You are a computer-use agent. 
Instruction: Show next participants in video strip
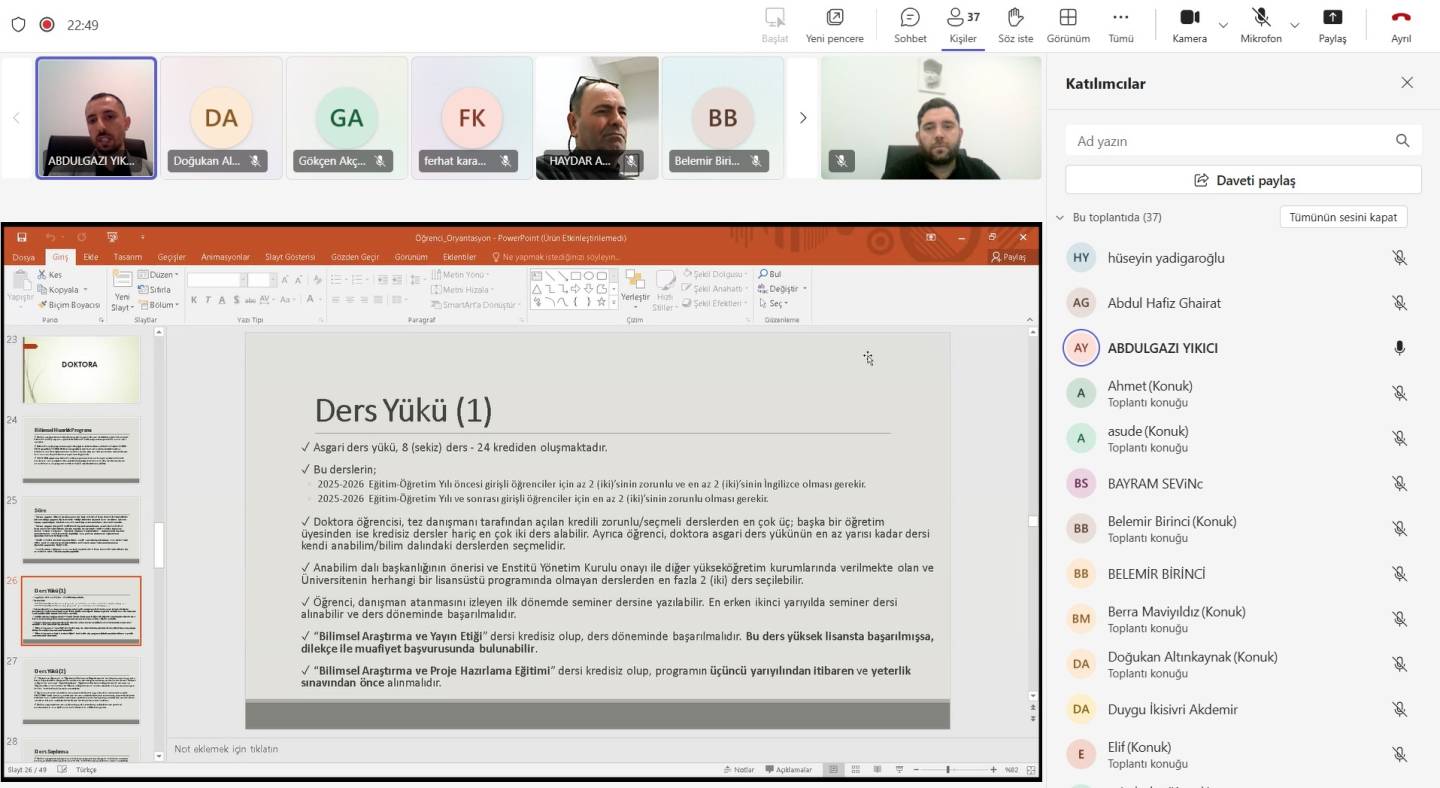point(802,118)
